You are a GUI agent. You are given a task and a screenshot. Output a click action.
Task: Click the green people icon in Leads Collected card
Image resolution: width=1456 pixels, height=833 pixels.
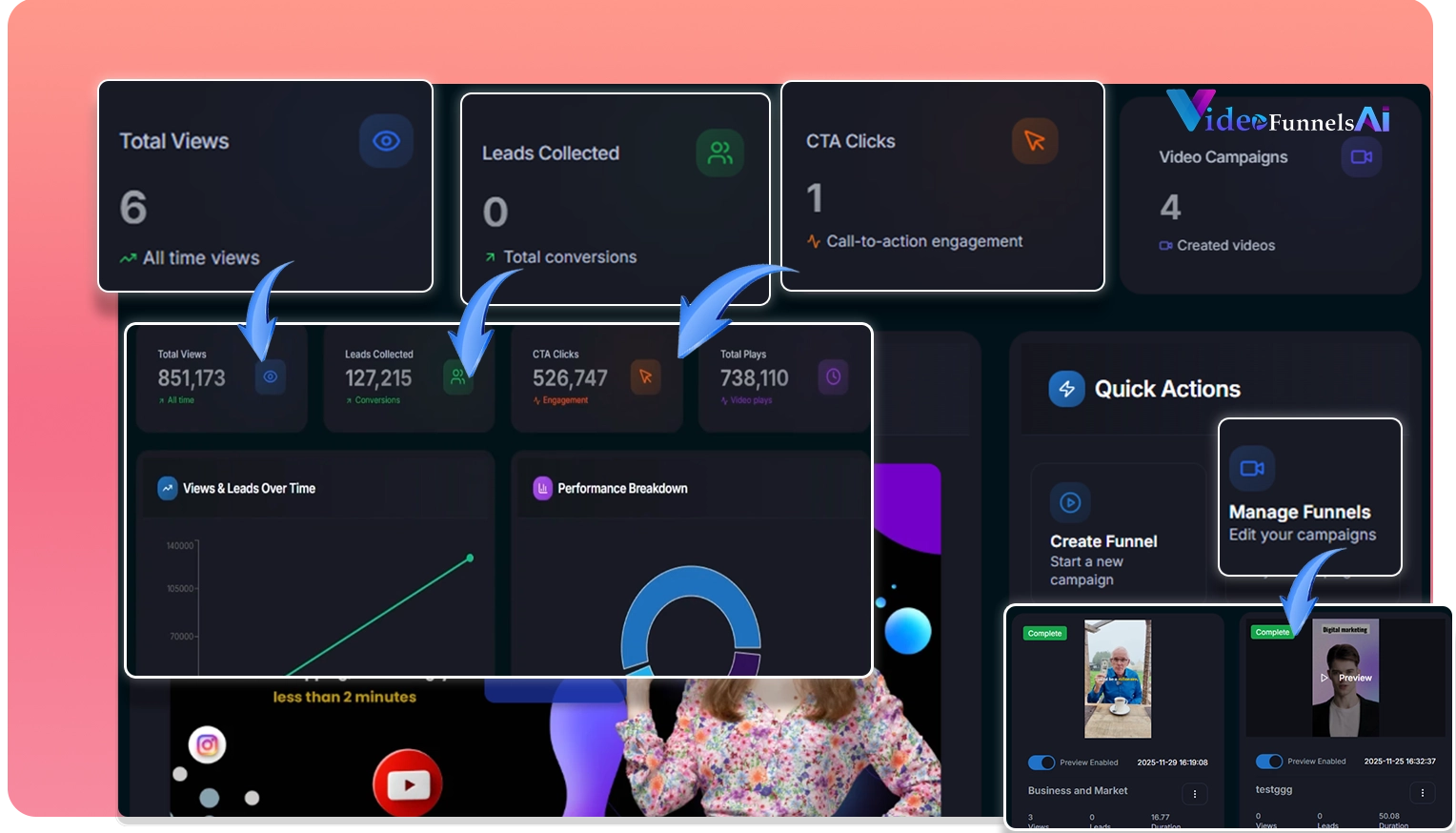point(719,153)
